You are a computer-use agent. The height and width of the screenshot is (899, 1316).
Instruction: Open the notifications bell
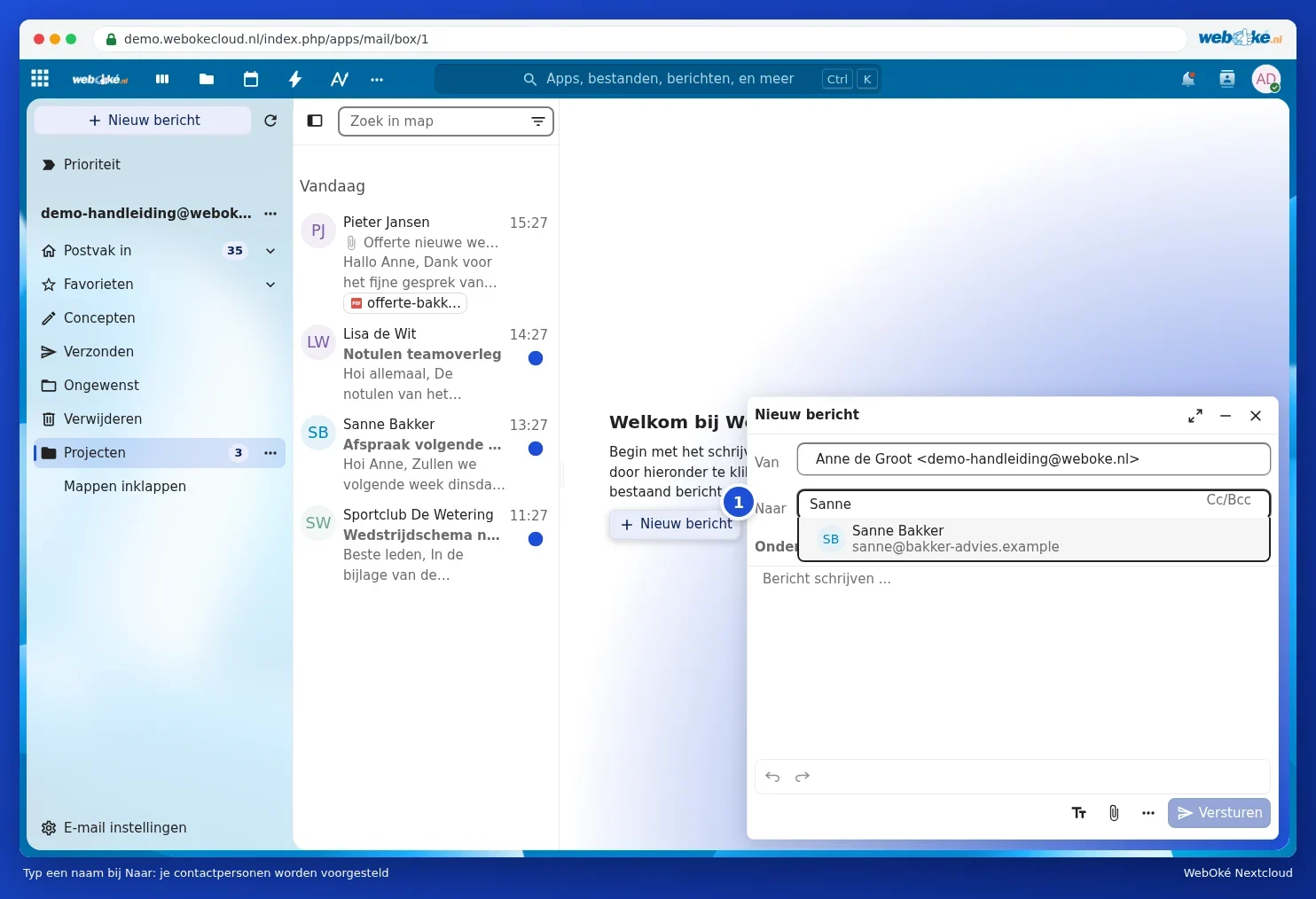1188,79
